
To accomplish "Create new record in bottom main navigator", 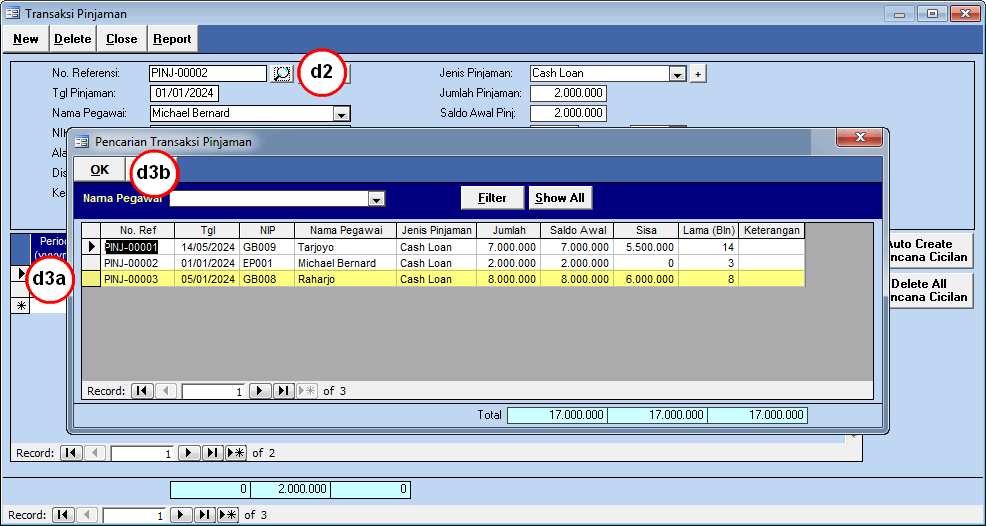I will point(228,515).
